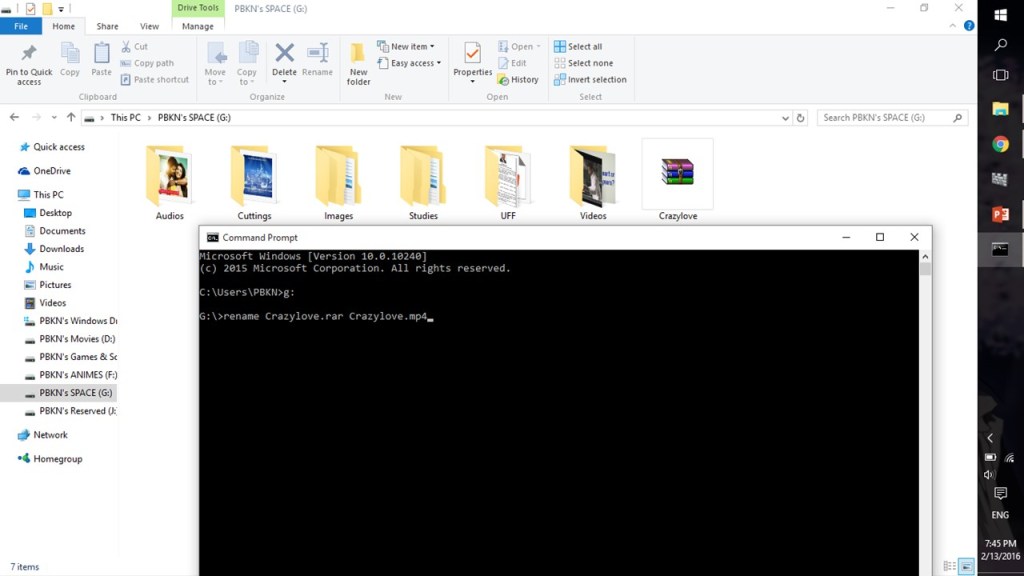The height and width of the screenshot is (576, 1024).
Task: Open Properties from the ribbon
Action: (472, 60)
